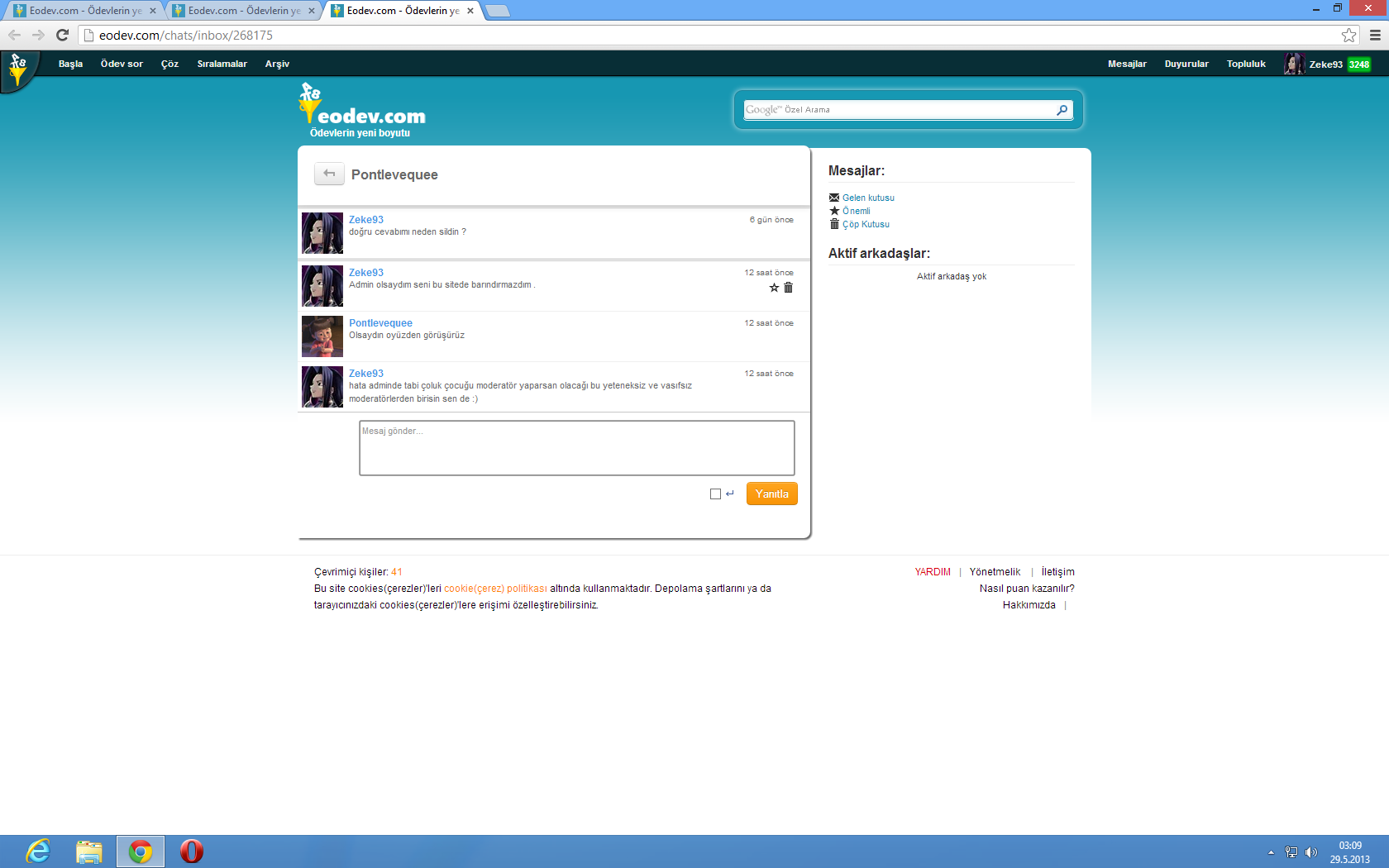Click the Zeke93 avatar on the 'Admin olsaydım' message
Image resolution: width=1389 pixels, height=868 pixels.
[322, 286]
